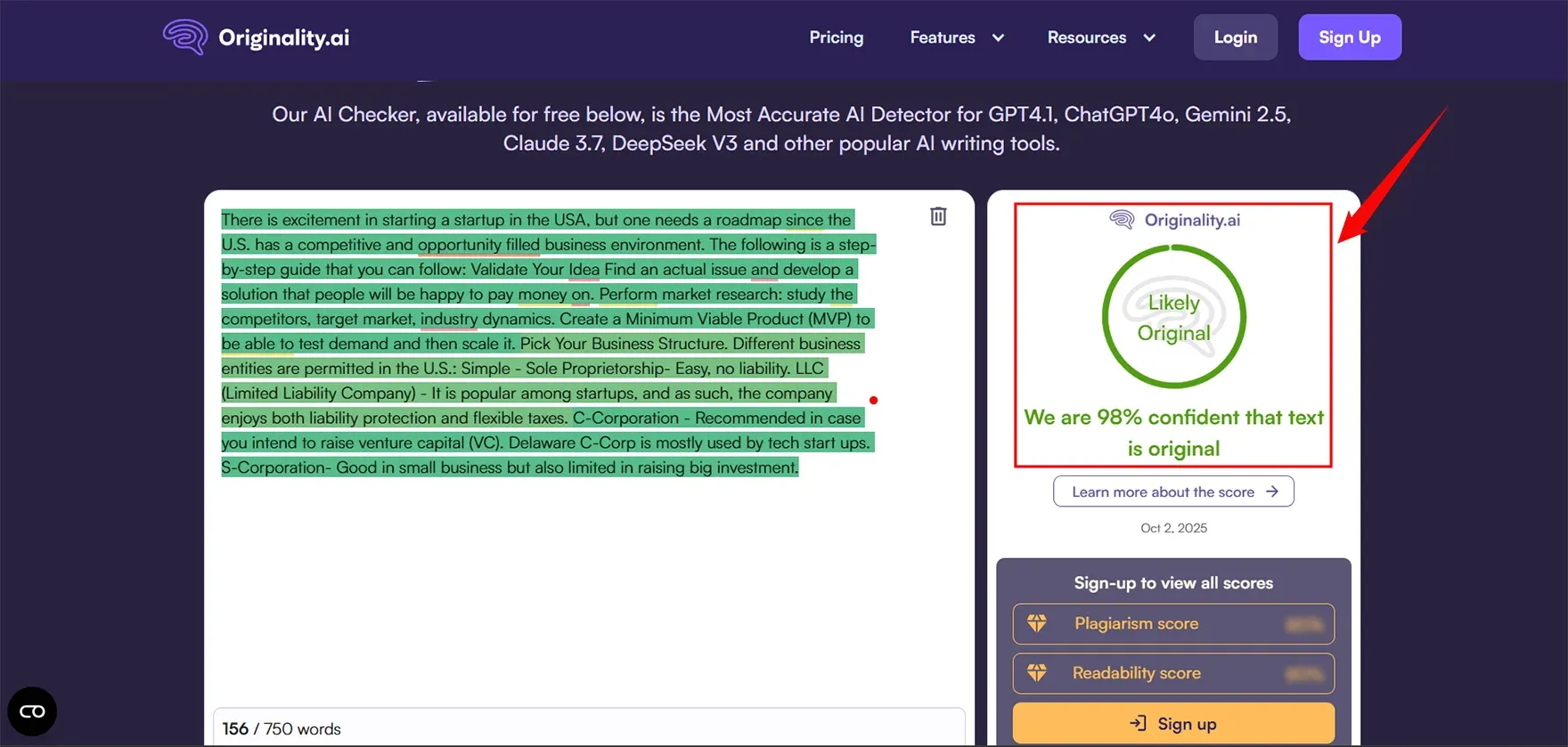Open the Features menu
Viewport: 1568px width, 747px height.
coord(943,37)
